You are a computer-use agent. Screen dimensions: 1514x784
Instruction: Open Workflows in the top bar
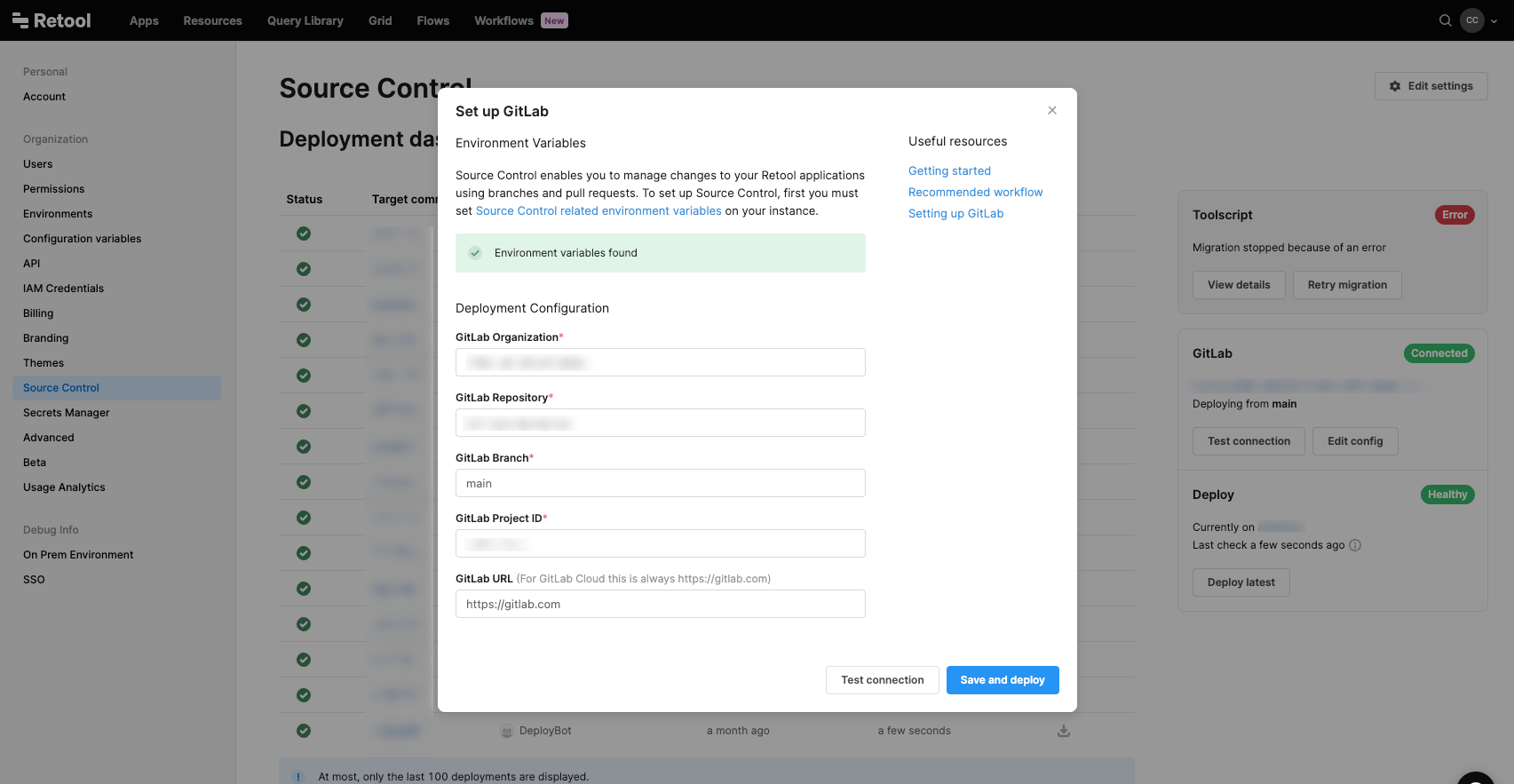click(x=503, y=20)
